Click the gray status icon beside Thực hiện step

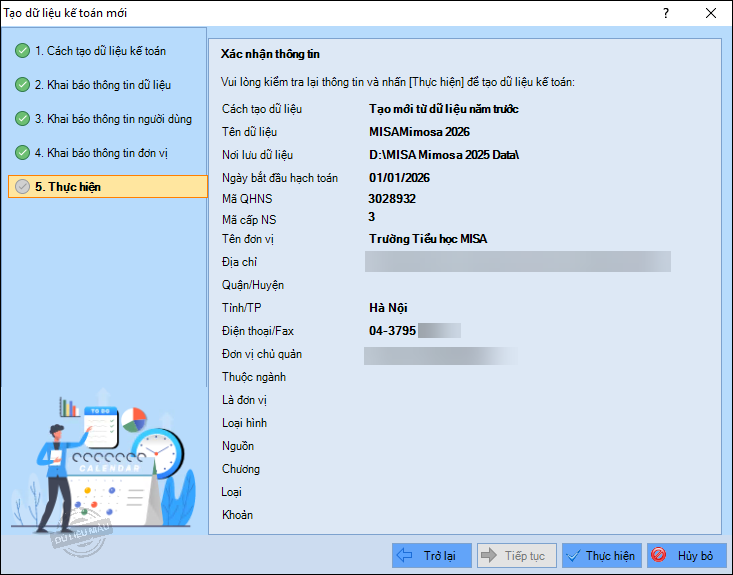tap(22, 187)
